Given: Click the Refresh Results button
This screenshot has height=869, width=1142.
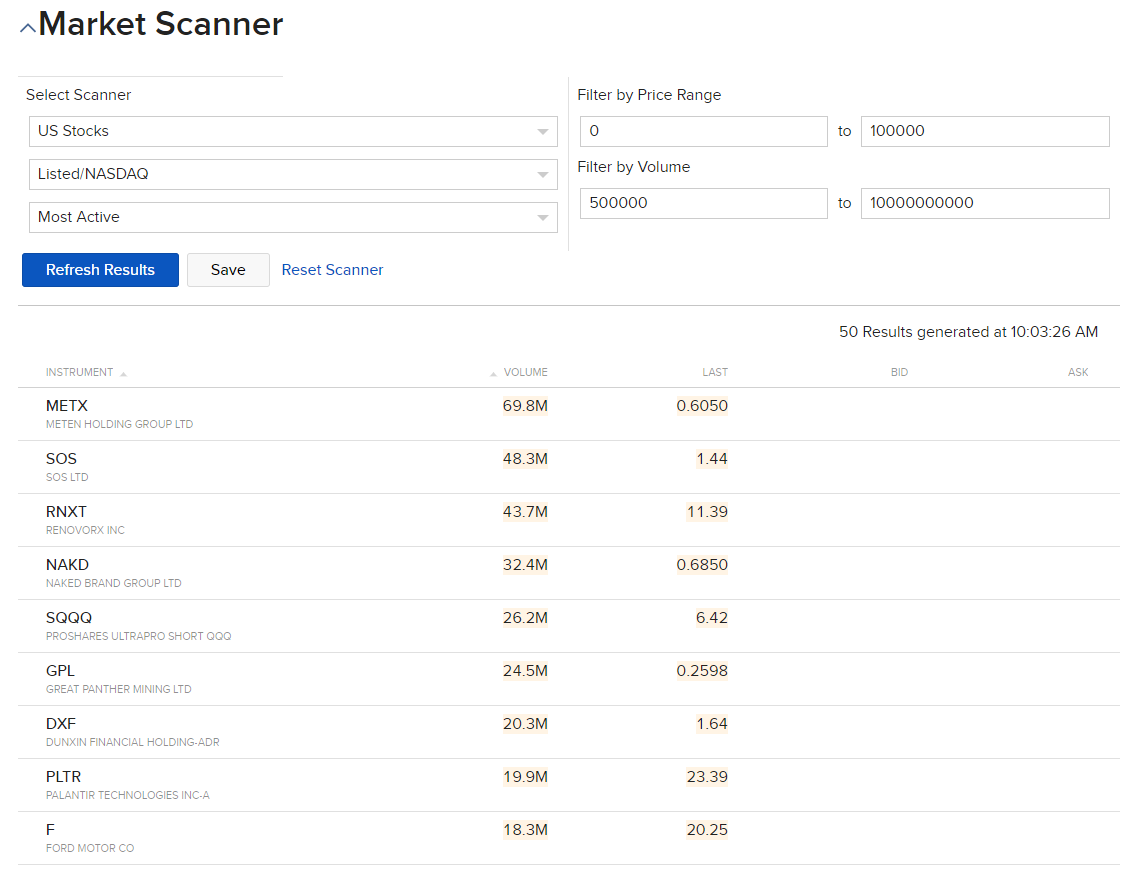Looking at the screenshot, I should click(x=100, y=270).
